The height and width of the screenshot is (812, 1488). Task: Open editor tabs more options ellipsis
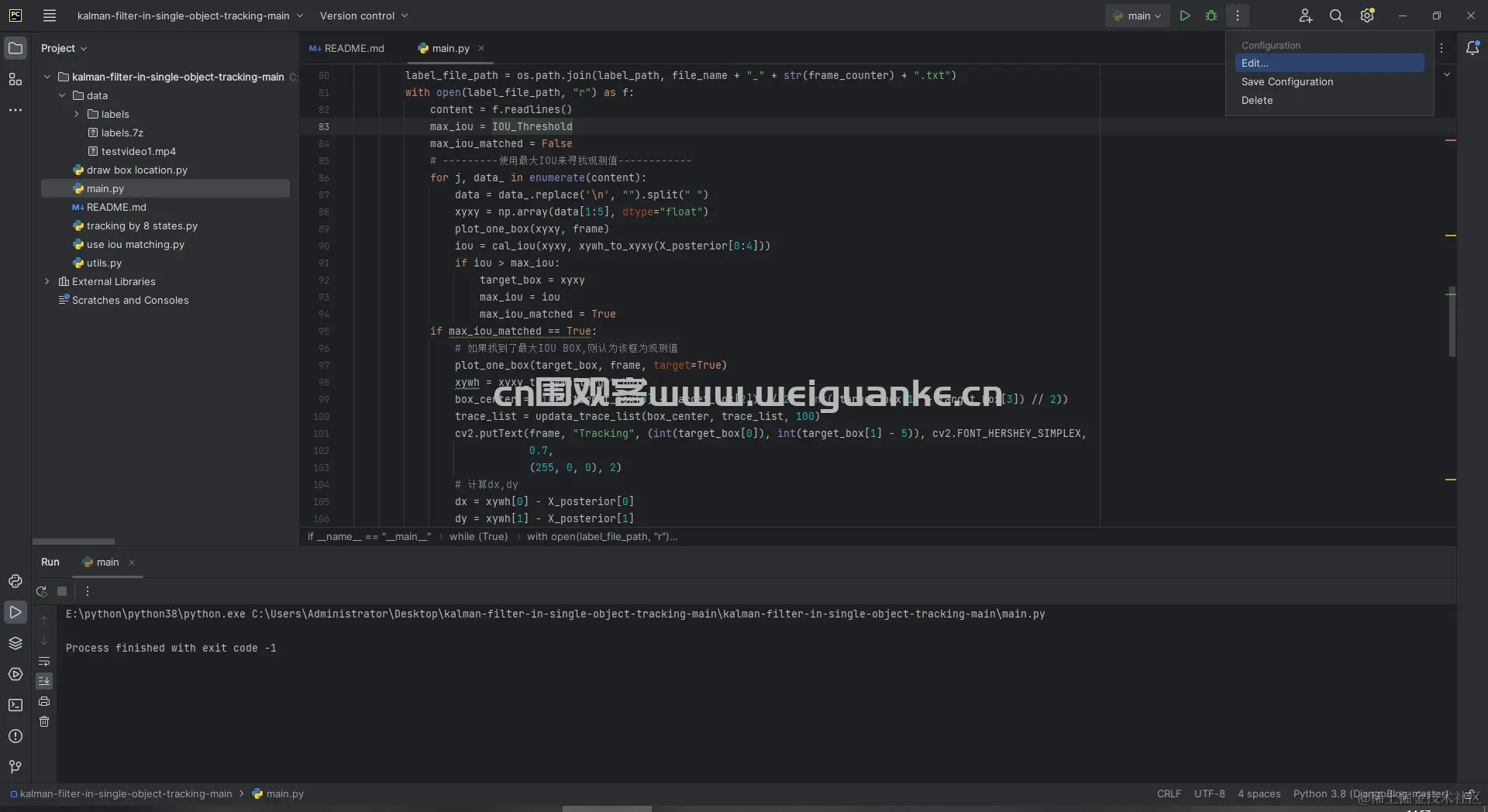click(x=1441, y=48)
